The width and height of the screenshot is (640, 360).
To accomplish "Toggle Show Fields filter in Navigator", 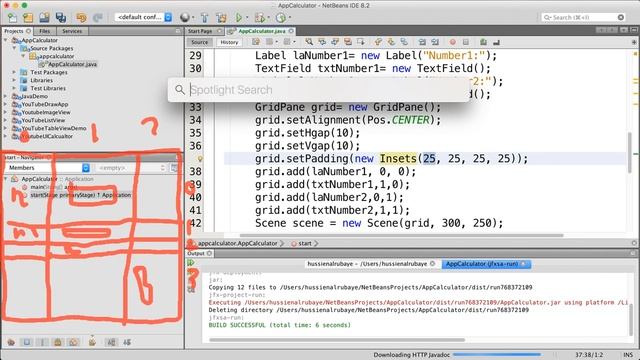I will click(x=27, y=342).
